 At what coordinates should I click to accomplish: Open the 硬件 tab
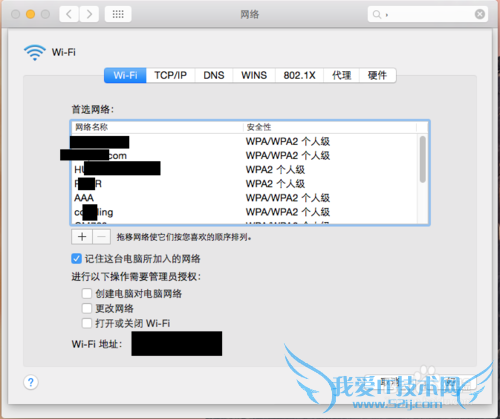point(378,75)
